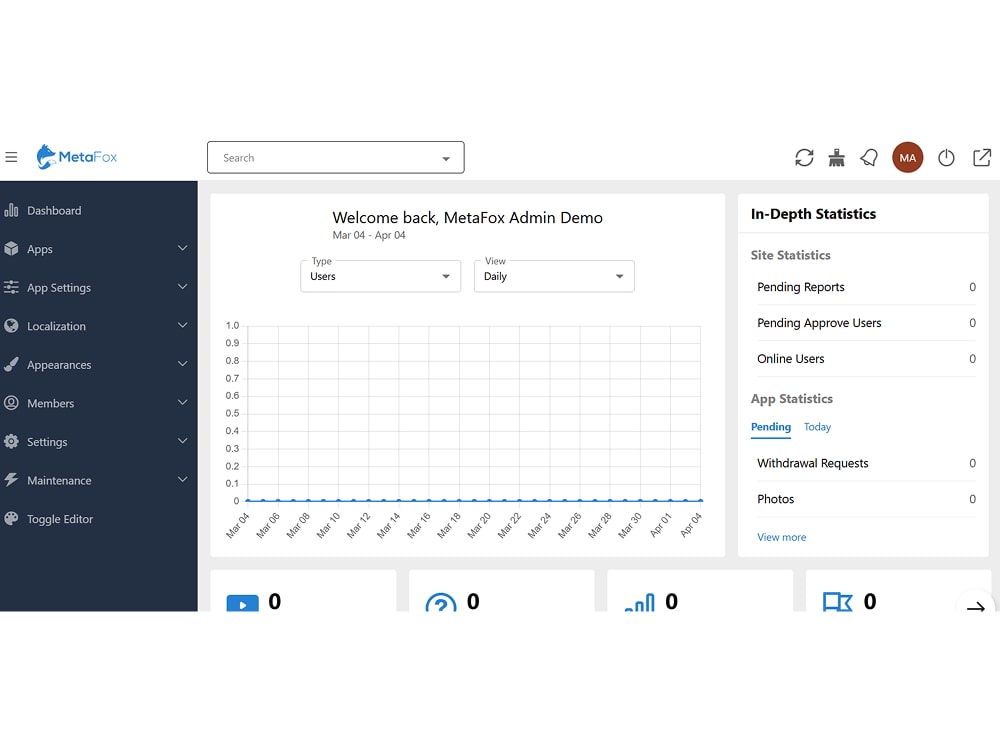
Task: Expand the Localization chevron
Action: click(x=182, y=325)
